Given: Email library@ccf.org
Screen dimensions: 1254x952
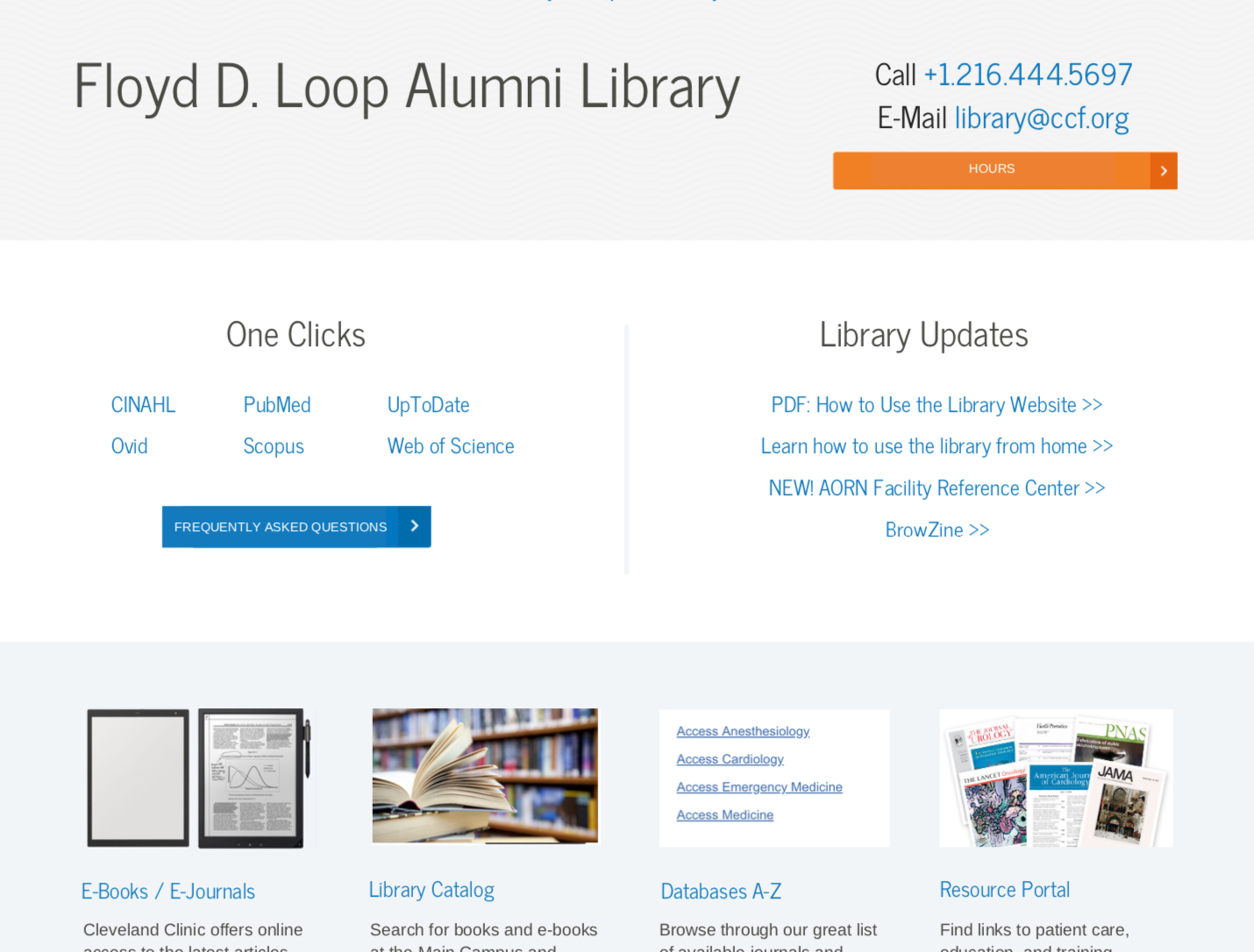Looking at the screenshot, I should 1041,118.
